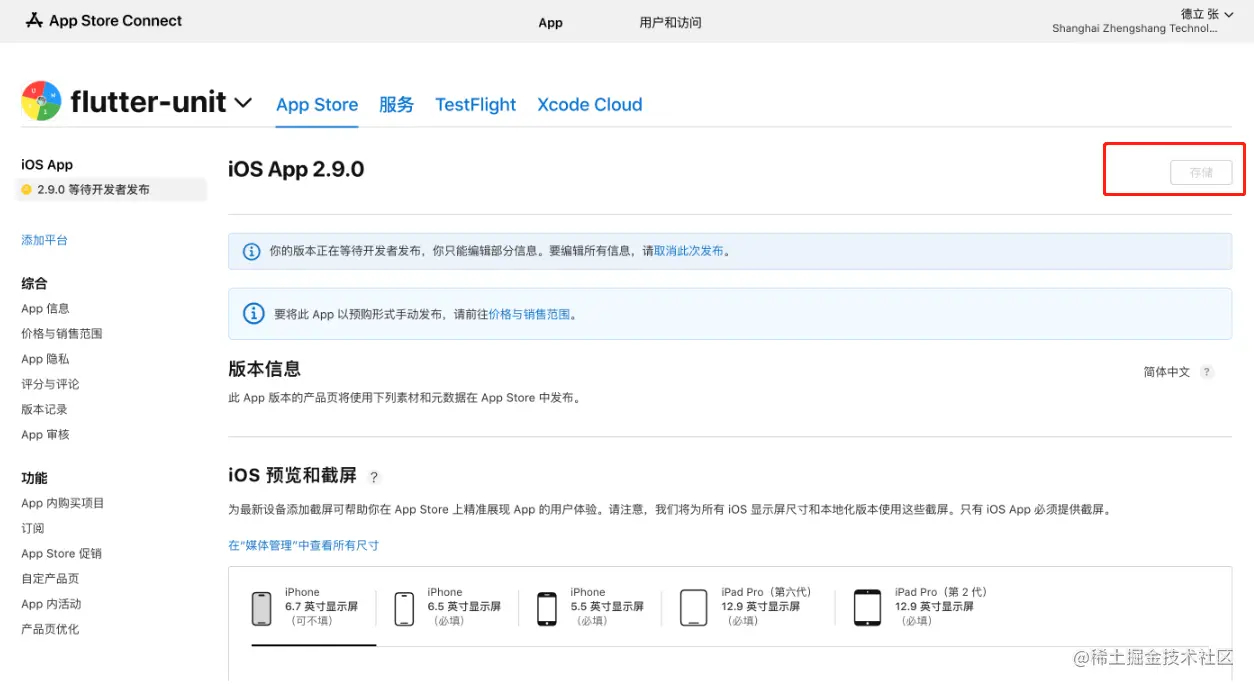Viewport: 1254px width, 688px height.
Task: Open App 隐私 in sidebar
Action: click(45, 359)
